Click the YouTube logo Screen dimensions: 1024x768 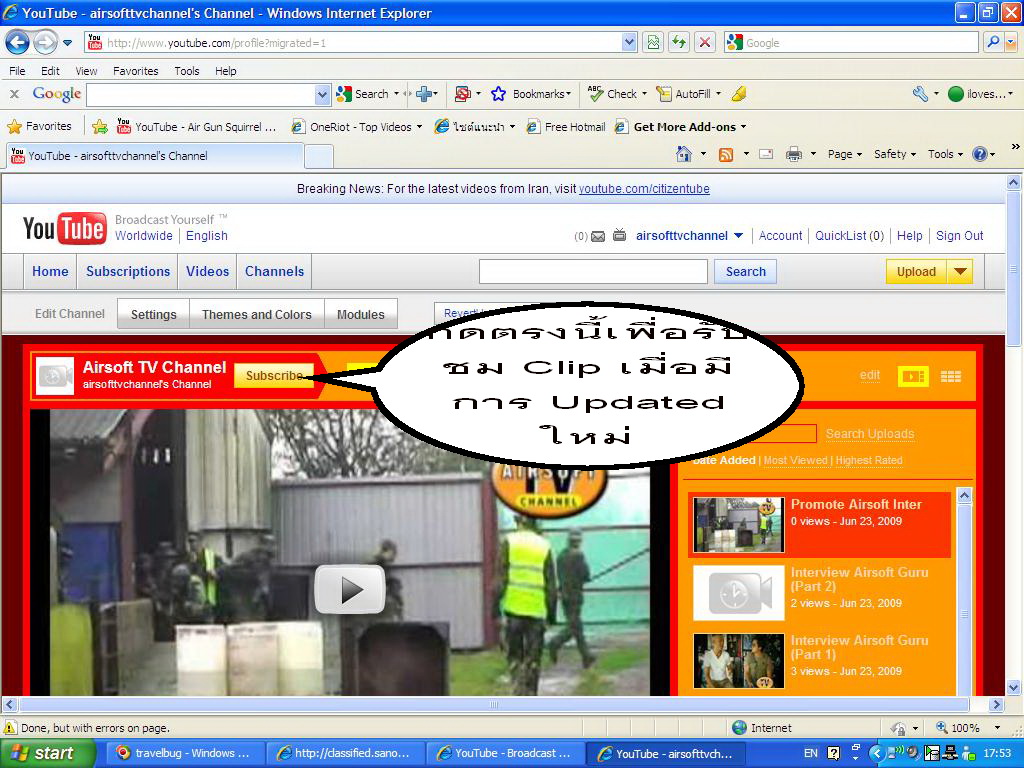[64, 228]
